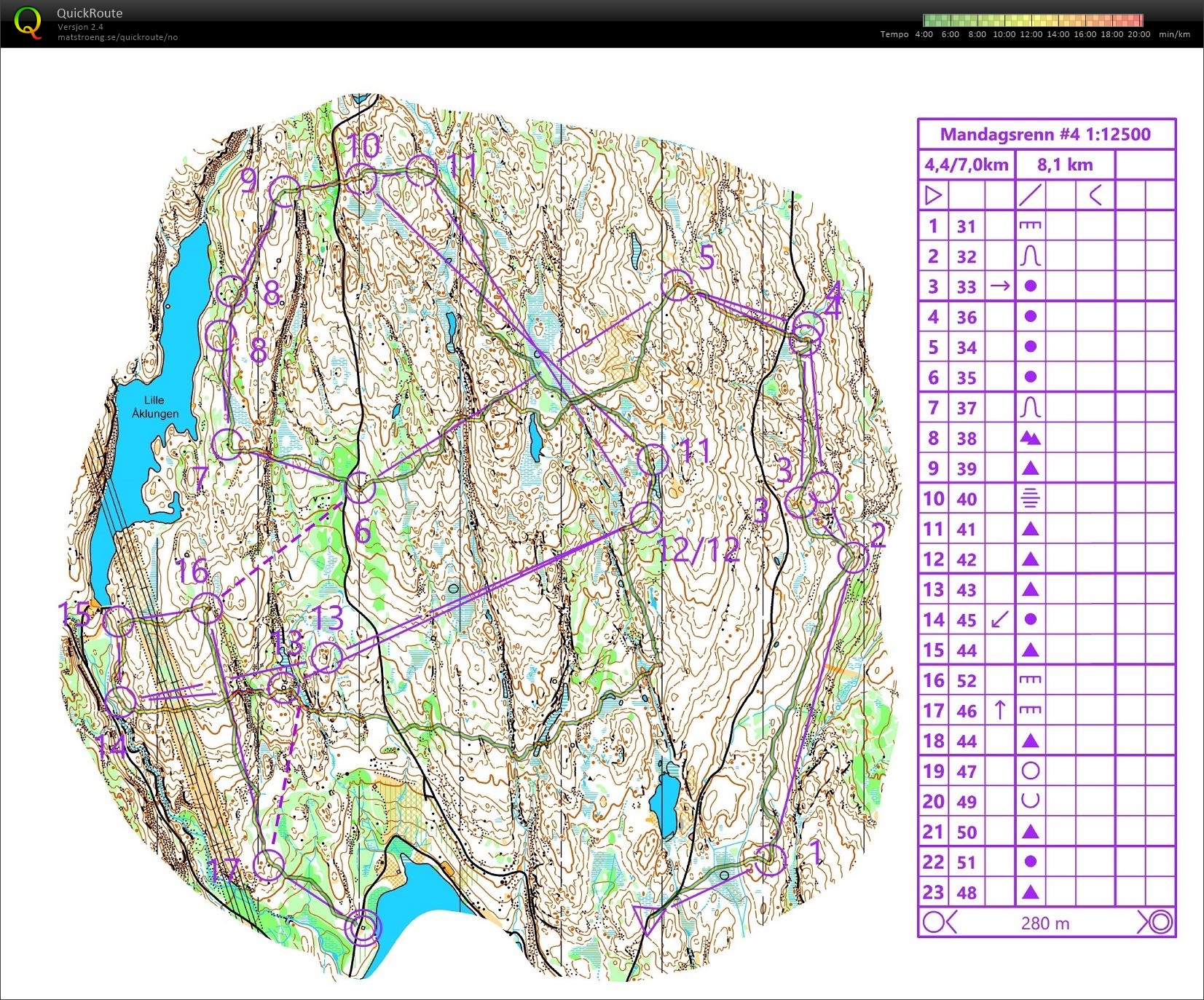The image size is (1204, 1000).
Task: Select the 8,1 km course length cell
Action: [x=1064, y=165]
